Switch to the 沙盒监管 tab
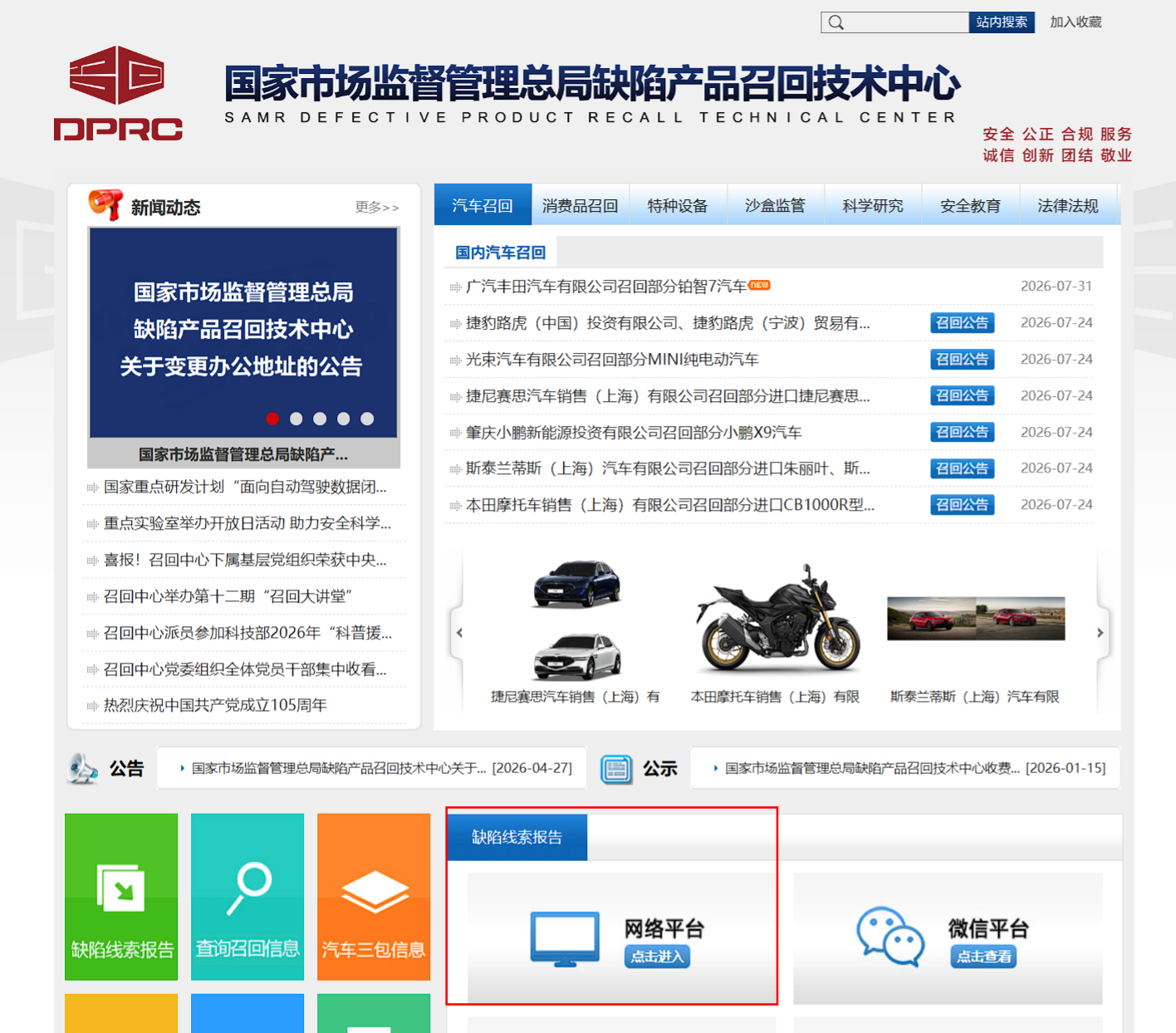The image size is (1176, 1033). (776, 205)
